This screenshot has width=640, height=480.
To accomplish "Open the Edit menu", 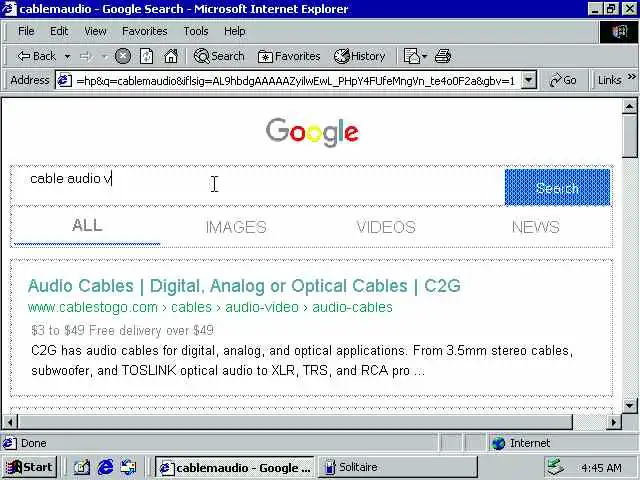I will click(59, 31).
